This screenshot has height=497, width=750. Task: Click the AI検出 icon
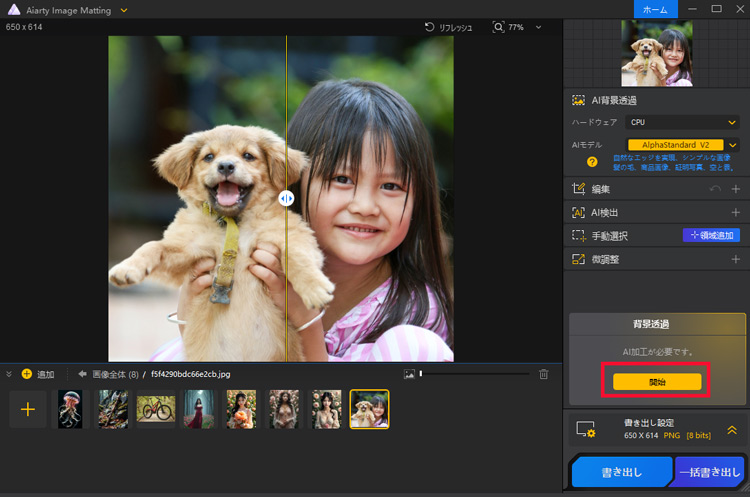click(x=578, y=212)
